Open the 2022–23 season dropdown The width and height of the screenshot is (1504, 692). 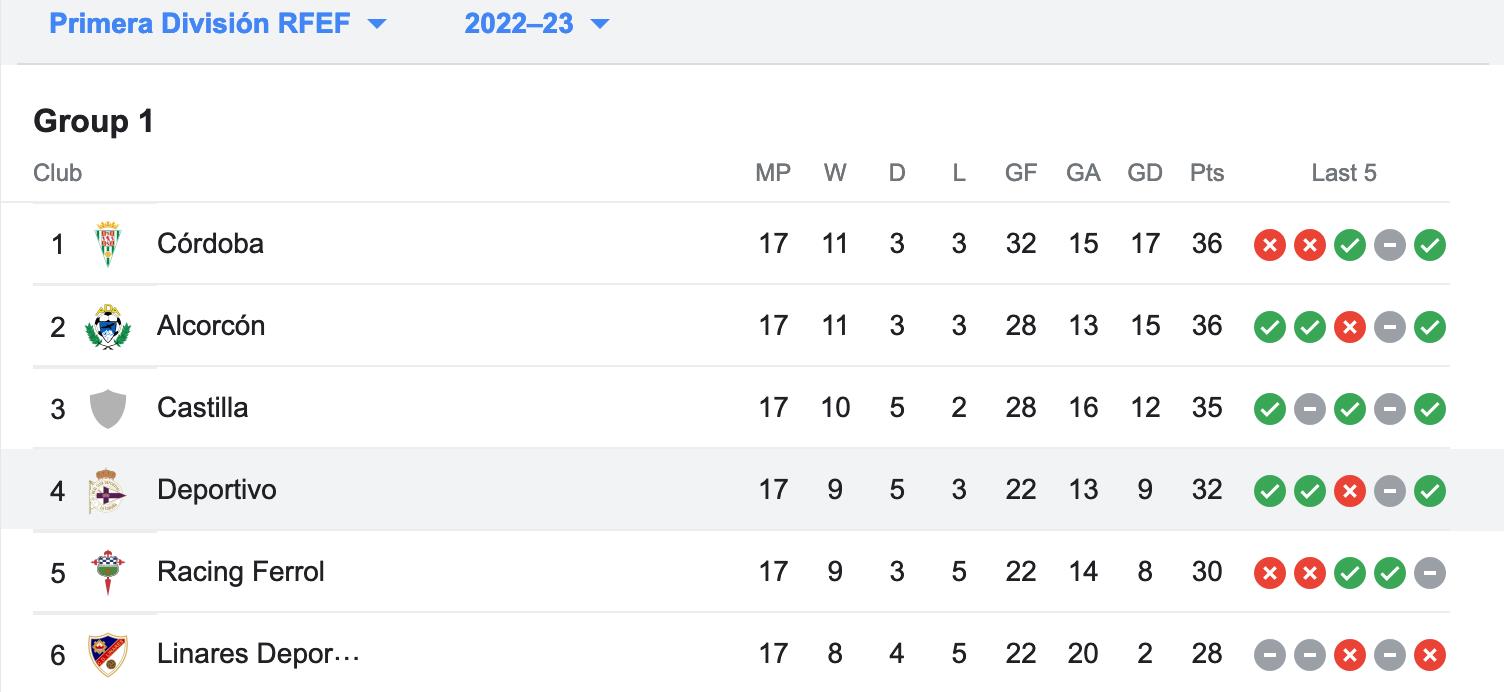[537, 24]
